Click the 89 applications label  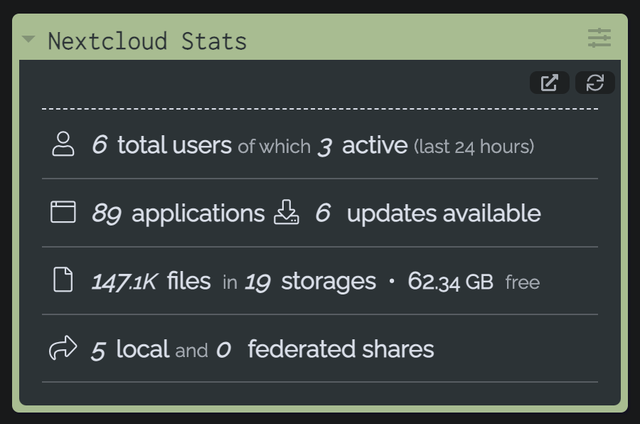pos(178,213)
